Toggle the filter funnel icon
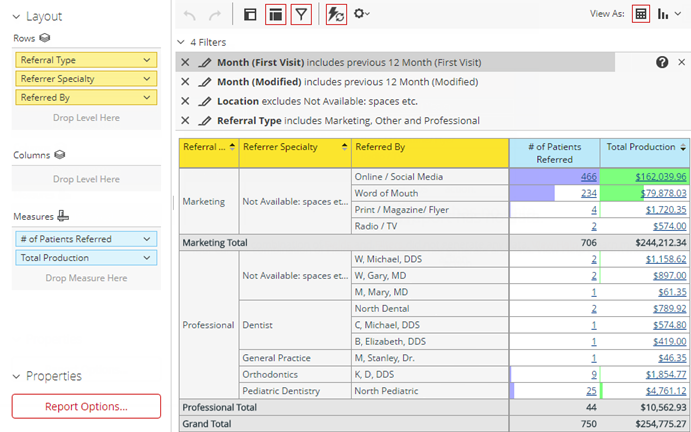The width and height of the screenshot is (691, 432). click(x=301, y=15)
